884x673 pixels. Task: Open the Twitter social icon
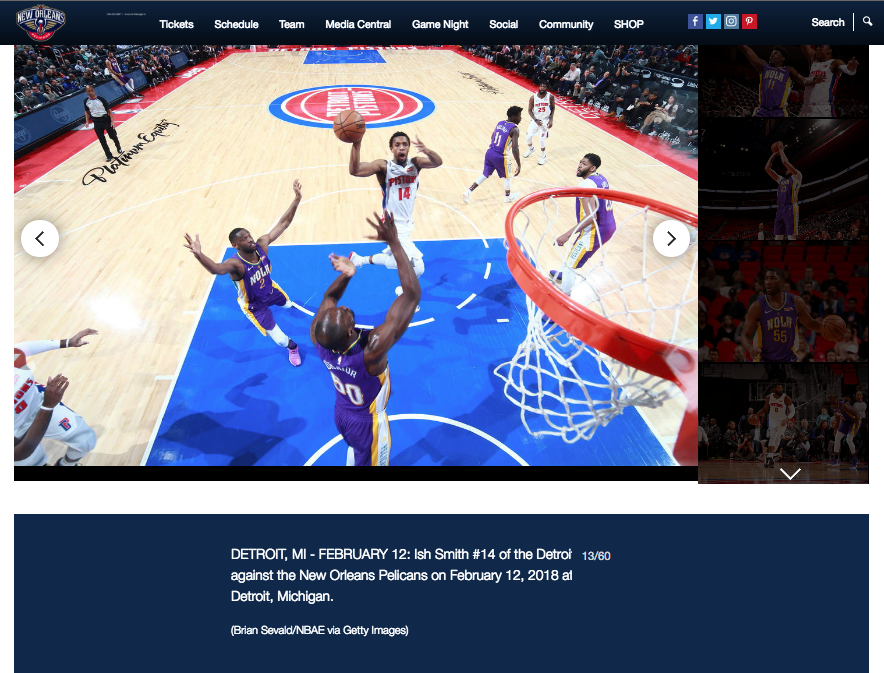click(x=713, y=22)
